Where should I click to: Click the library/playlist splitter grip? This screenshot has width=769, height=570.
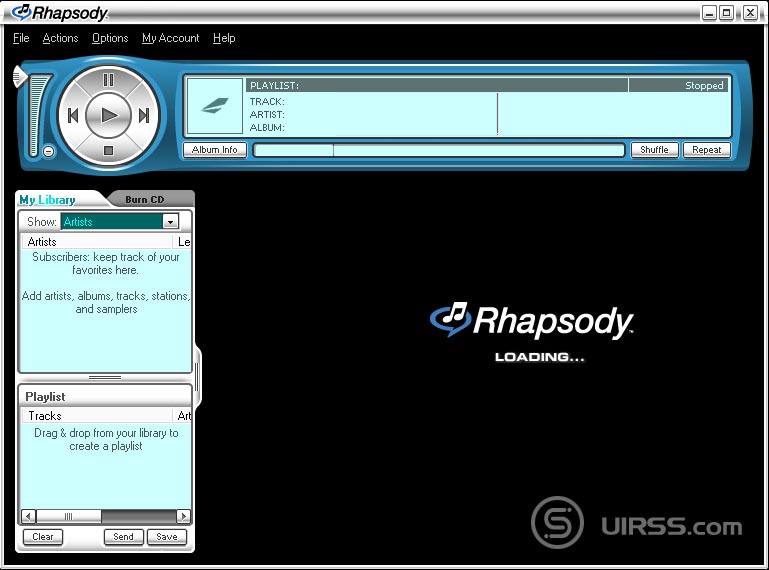105,378
